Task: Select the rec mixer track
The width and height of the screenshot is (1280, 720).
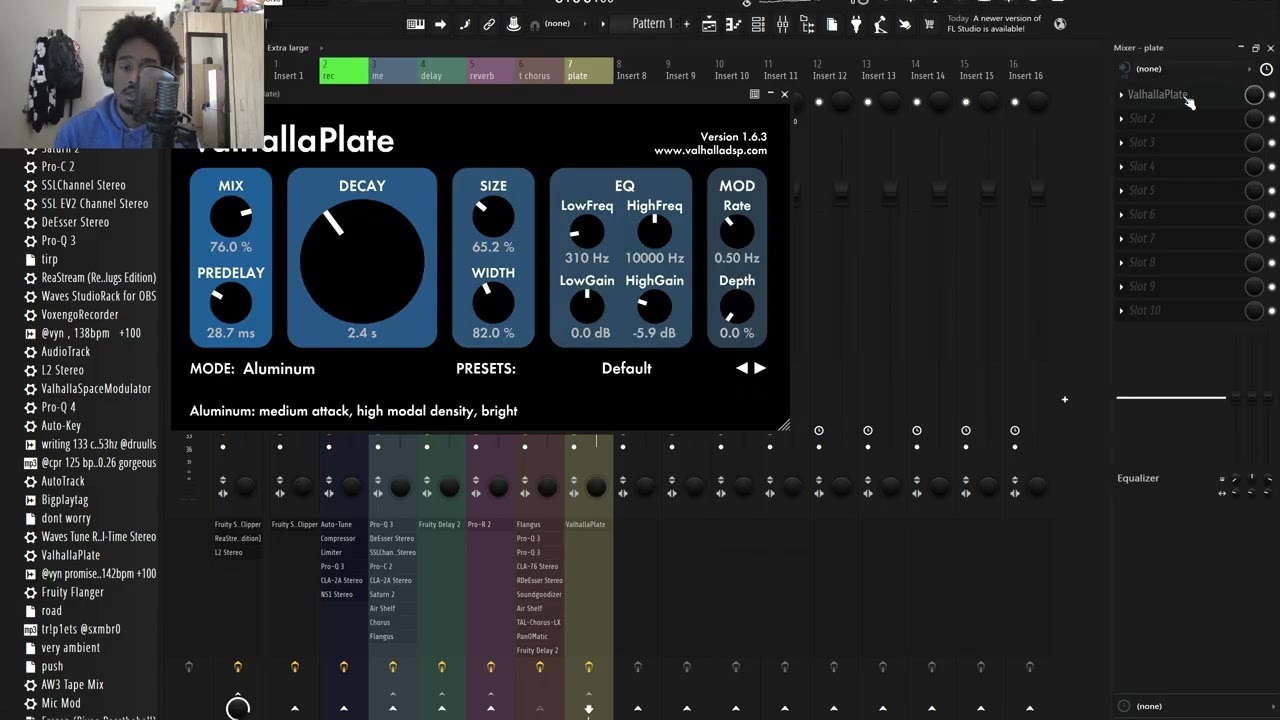Action: click(x=344, y=70)
